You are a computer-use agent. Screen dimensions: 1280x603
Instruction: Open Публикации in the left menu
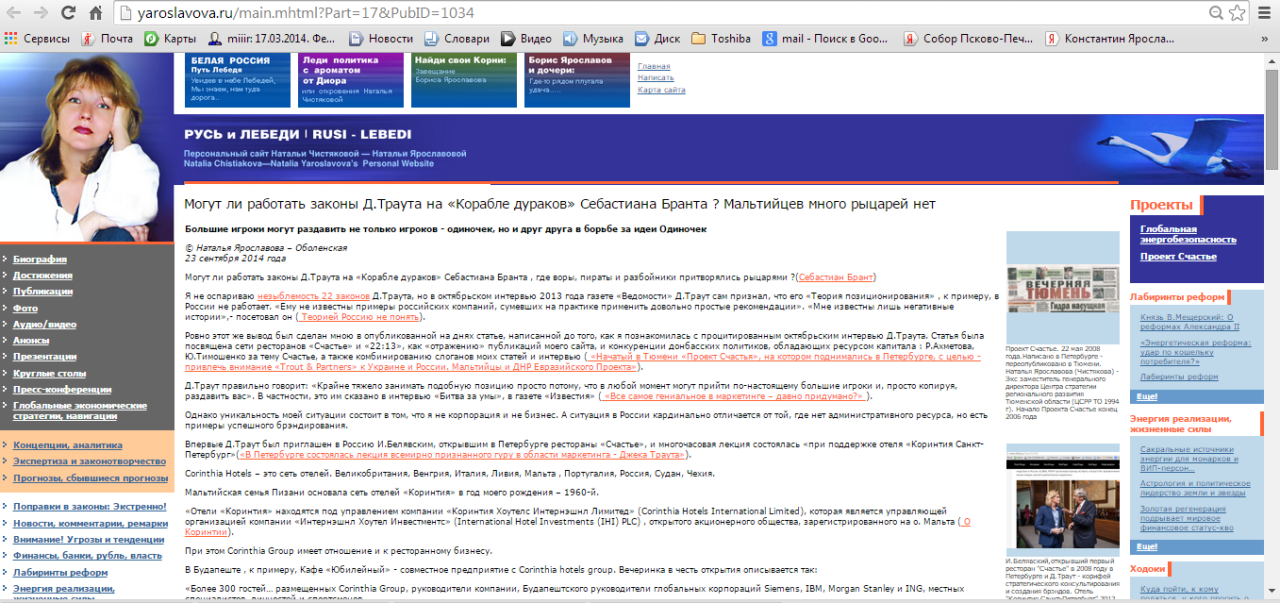point(43,292)
